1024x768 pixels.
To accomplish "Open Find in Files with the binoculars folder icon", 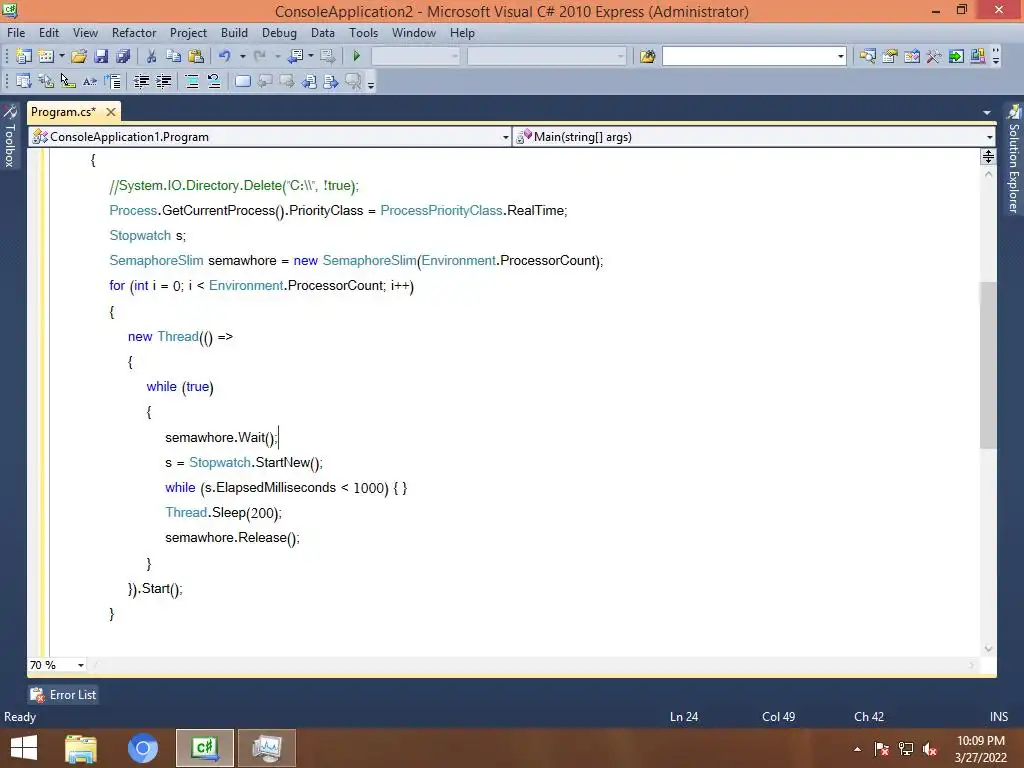I will tap(647, 56).
